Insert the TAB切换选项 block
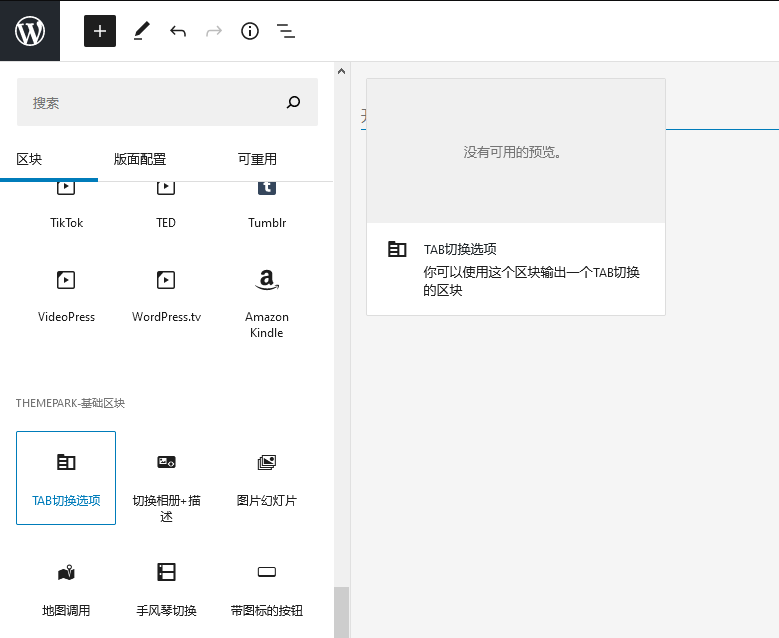This screenshot has height=638, width=779. pyautogui.click(x=66, y=478)
